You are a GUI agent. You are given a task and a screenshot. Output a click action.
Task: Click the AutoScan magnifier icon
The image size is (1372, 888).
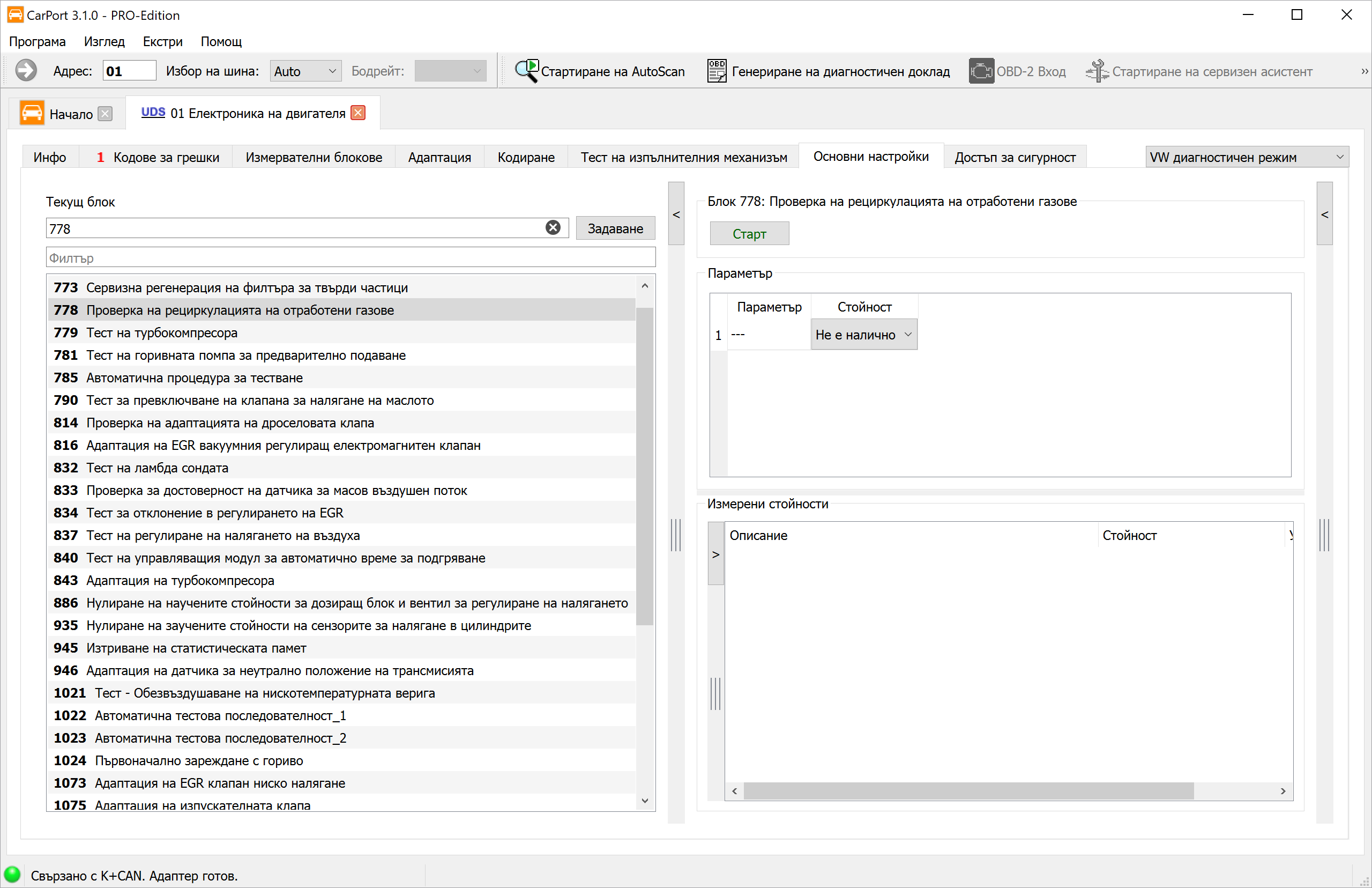tap(526, 71)
